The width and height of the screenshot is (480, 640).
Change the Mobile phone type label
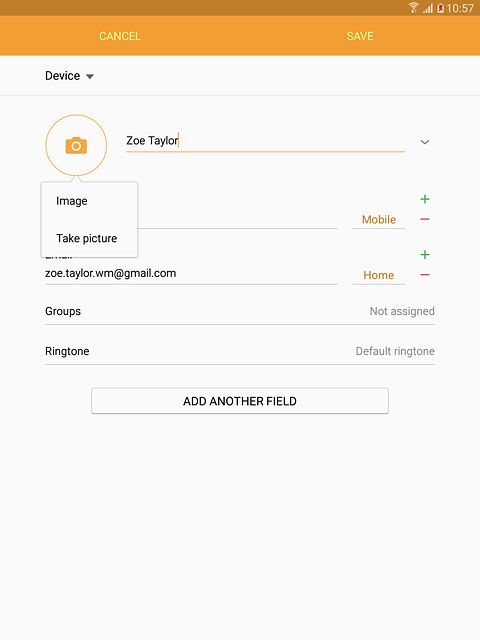tap(379, 220)
